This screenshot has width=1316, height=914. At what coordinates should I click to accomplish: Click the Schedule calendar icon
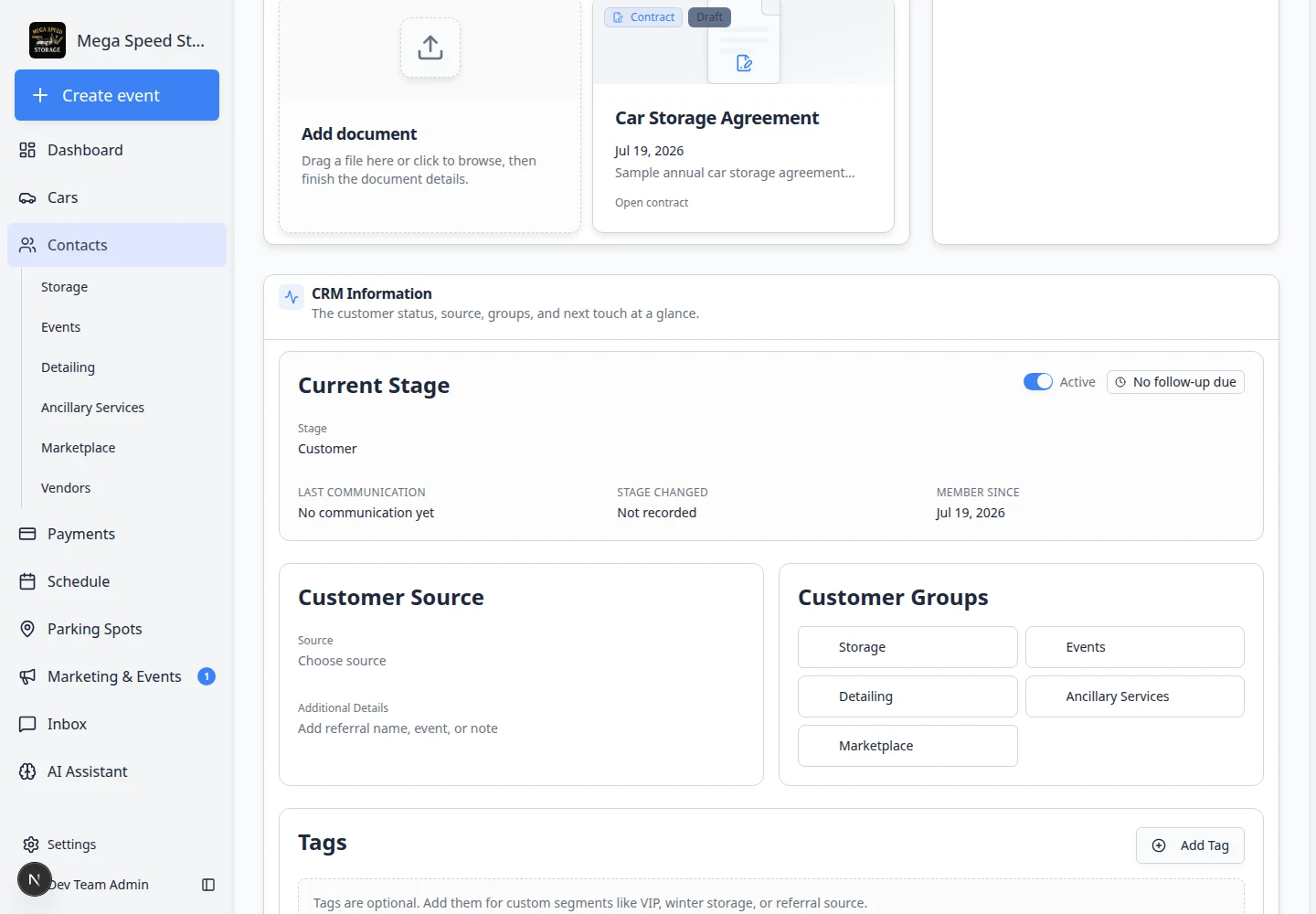[x=27, y=581]
